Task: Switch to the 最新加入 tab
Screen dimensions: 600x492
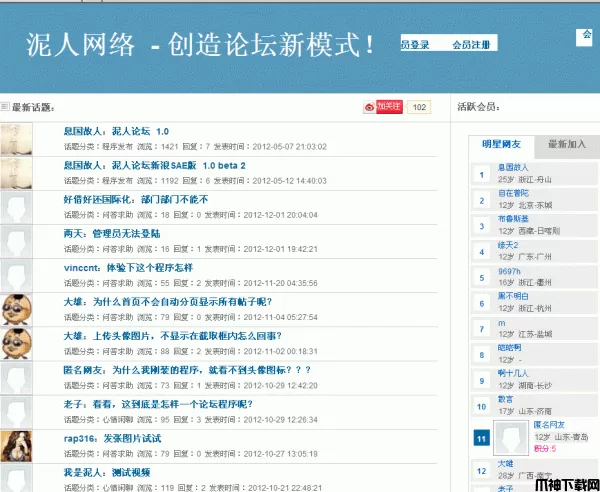Action: coord(567,144)
